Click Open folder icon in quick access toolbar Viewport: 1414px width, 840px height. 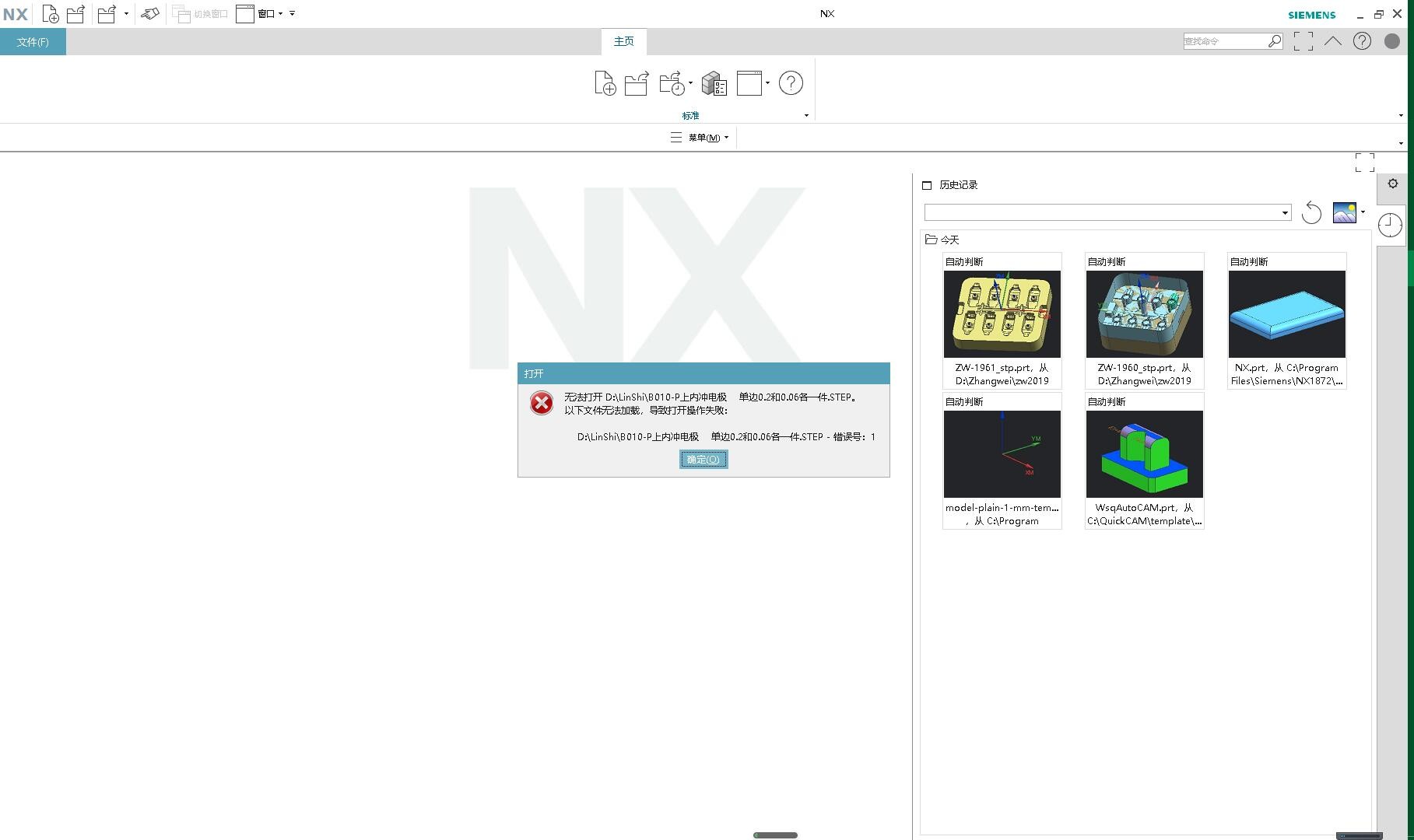tap(75, 14)
